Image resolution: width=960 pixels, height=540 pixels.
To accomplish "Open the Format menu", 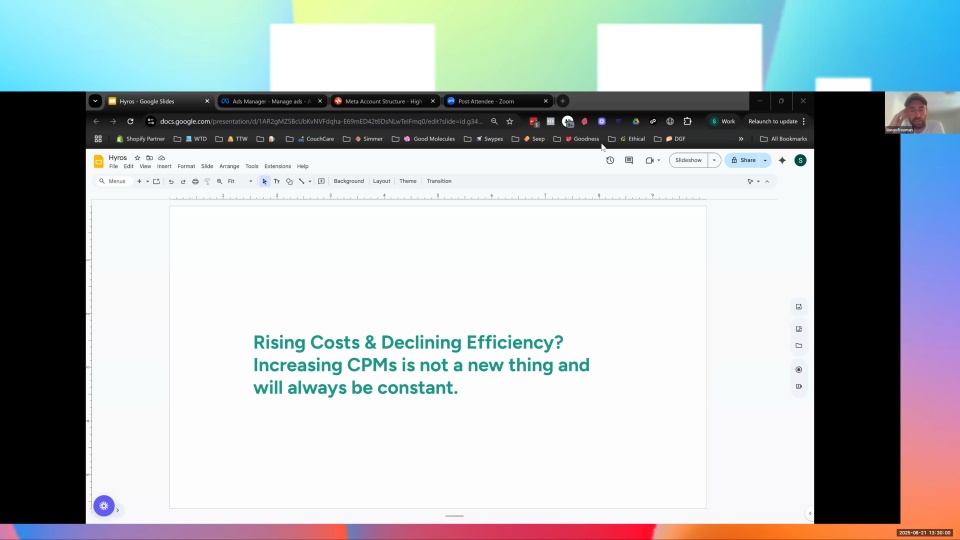I will [x=186, y=167].
